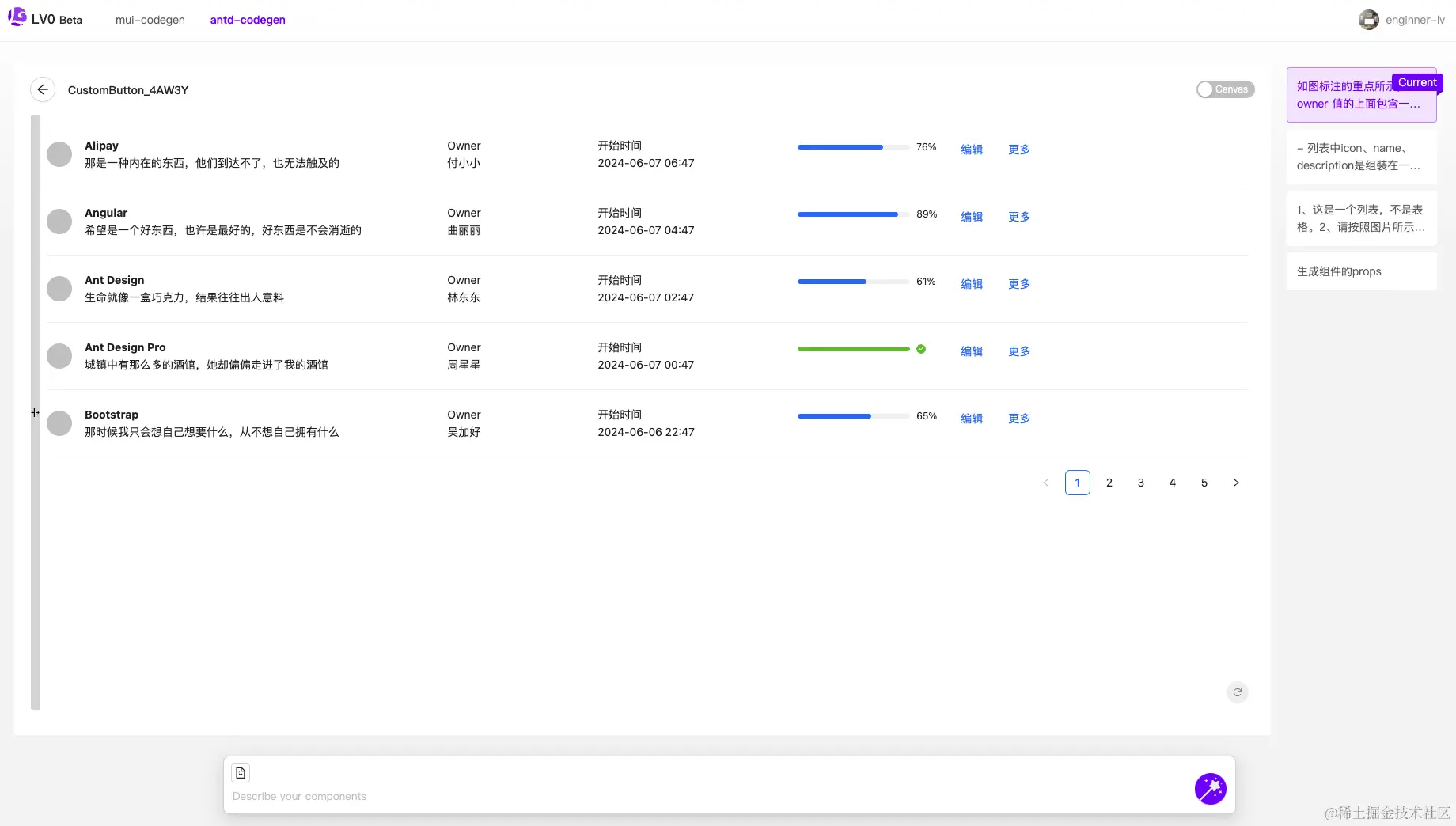The width and height of the screenshot is (1456, 826).
Task: Click the green success check icon
Action: point(921,349)
